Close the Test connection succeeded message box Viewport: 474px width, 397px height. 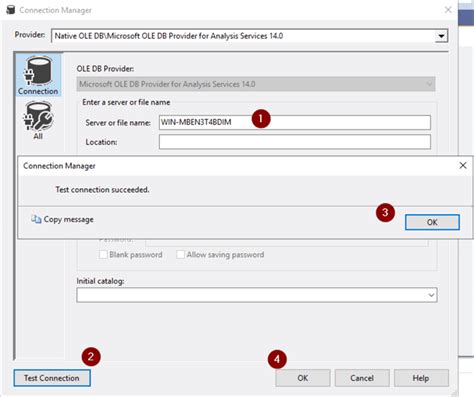click(x=463, y=165)
